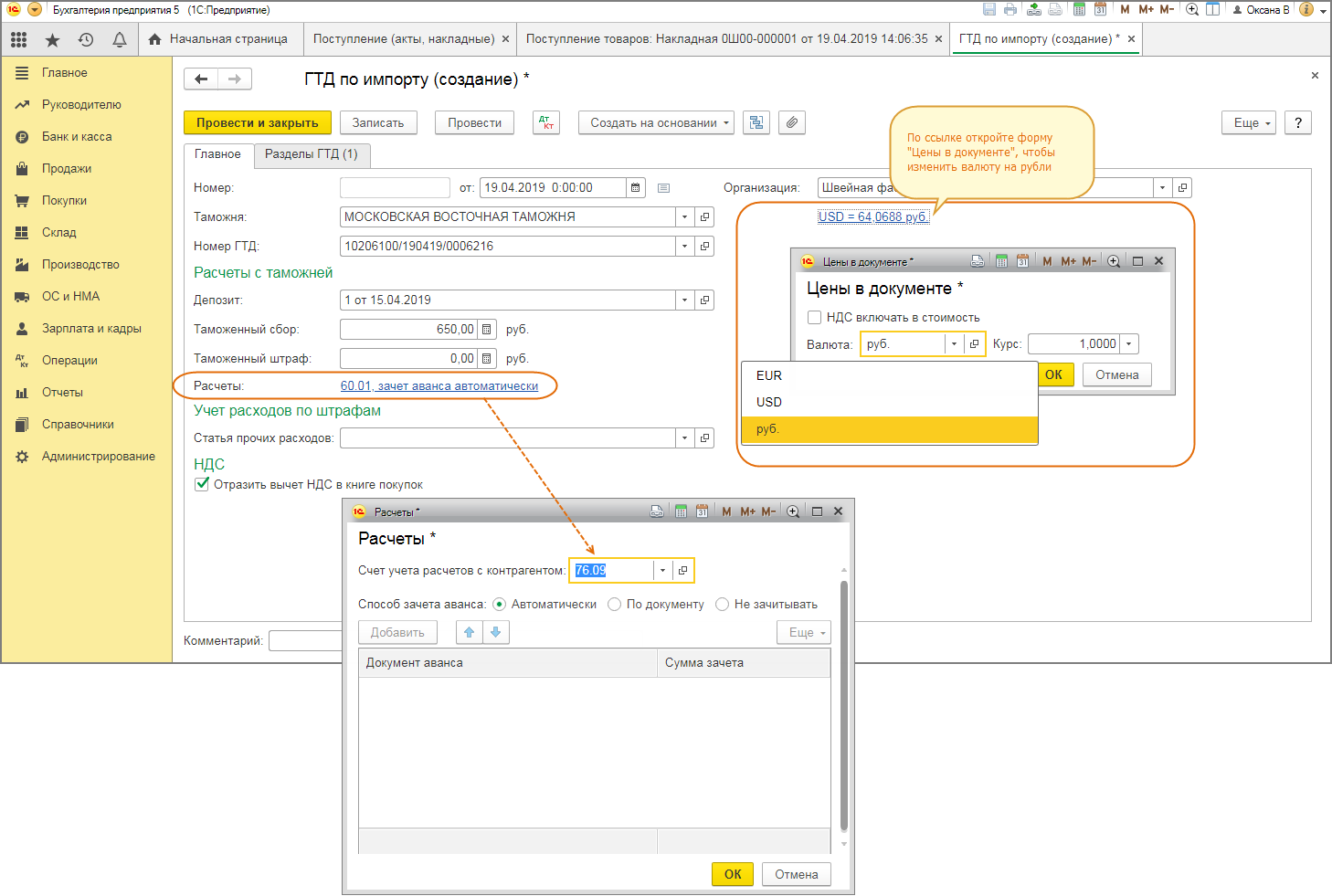The height and width of the screenshot is (896, 1332).
Task: Choose 'Не зачитывать' radio button
Action: tap(723, 604)
